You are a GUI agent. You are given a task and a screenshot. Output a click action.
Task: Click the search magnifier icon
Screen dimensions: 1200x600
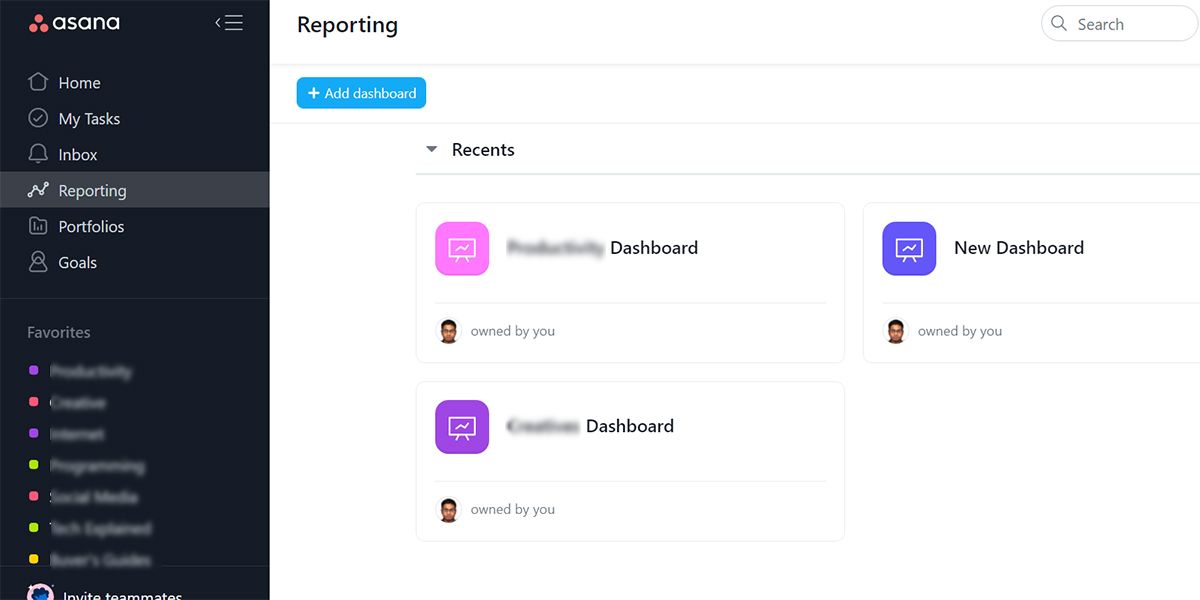1059,24
